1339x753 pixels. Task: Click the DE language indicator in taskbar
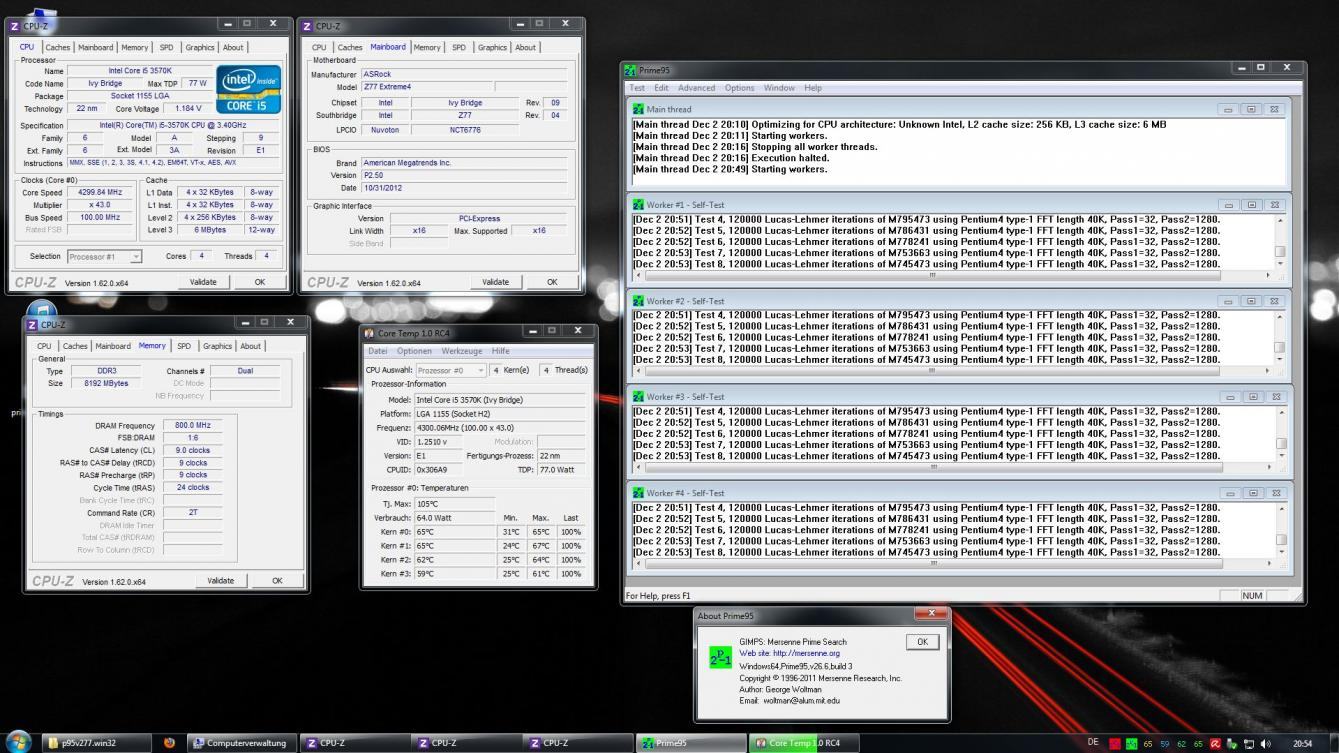tap(1093, 743)
